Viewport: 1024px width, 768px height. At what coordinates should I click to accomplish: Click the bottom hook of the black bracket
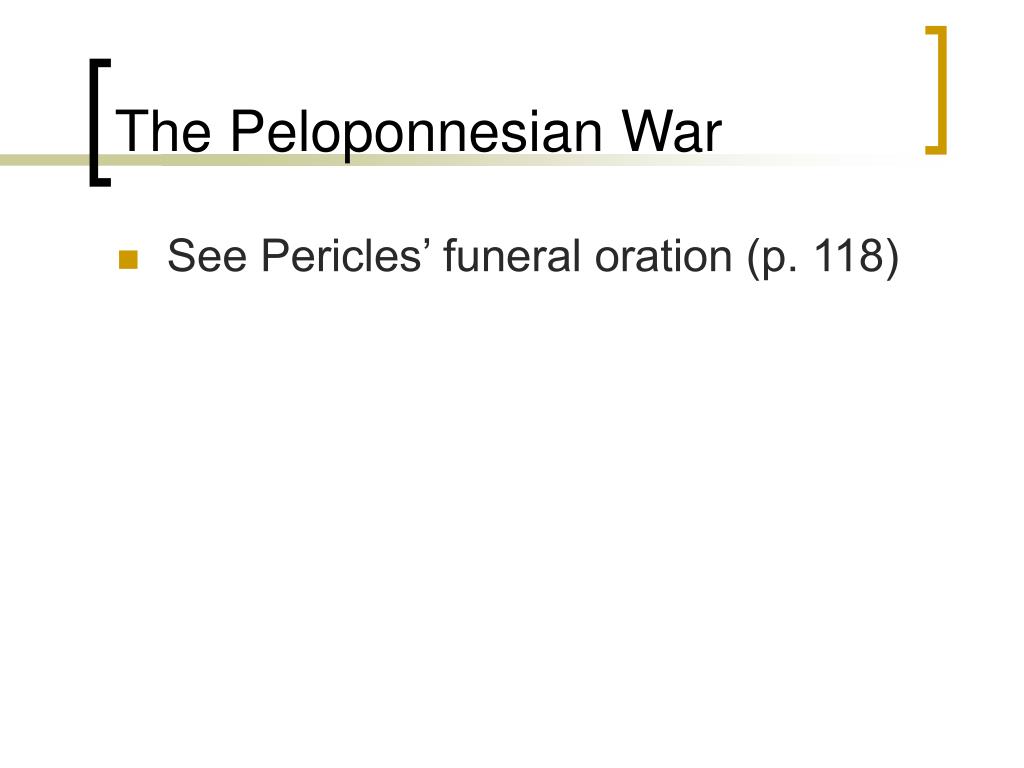click(x=100, y=182)
